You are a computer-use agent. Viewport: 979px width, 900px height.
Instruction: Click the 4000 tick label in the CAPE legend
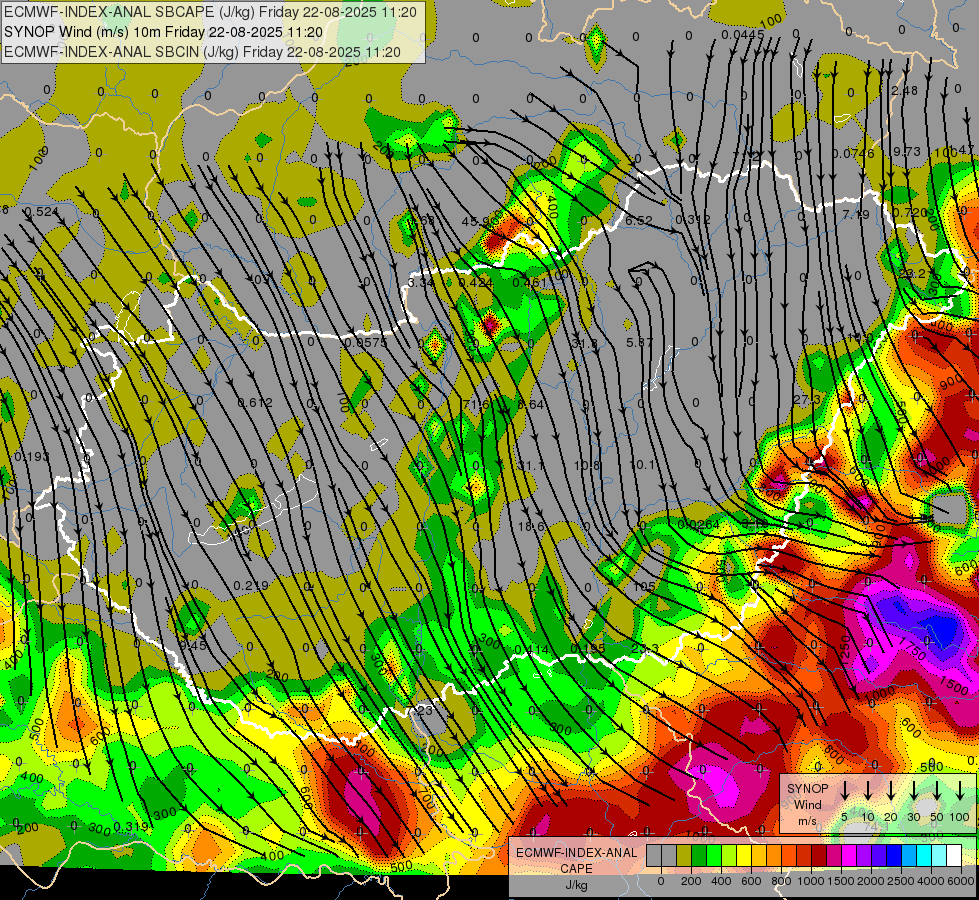click(x=931, y=881)
